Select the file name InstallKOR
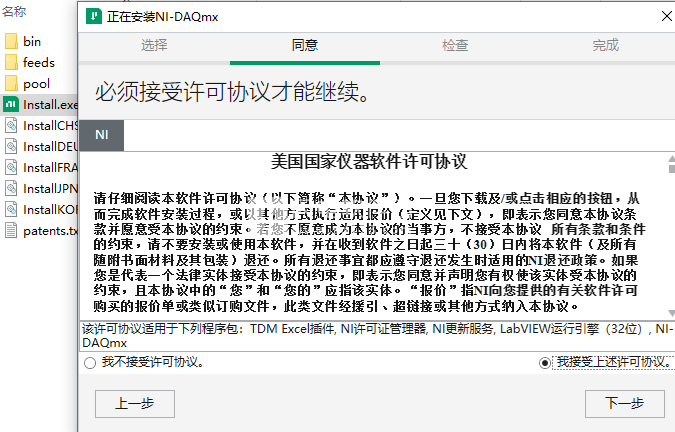The height and width of the screenshot is (432, 675). 50,210
